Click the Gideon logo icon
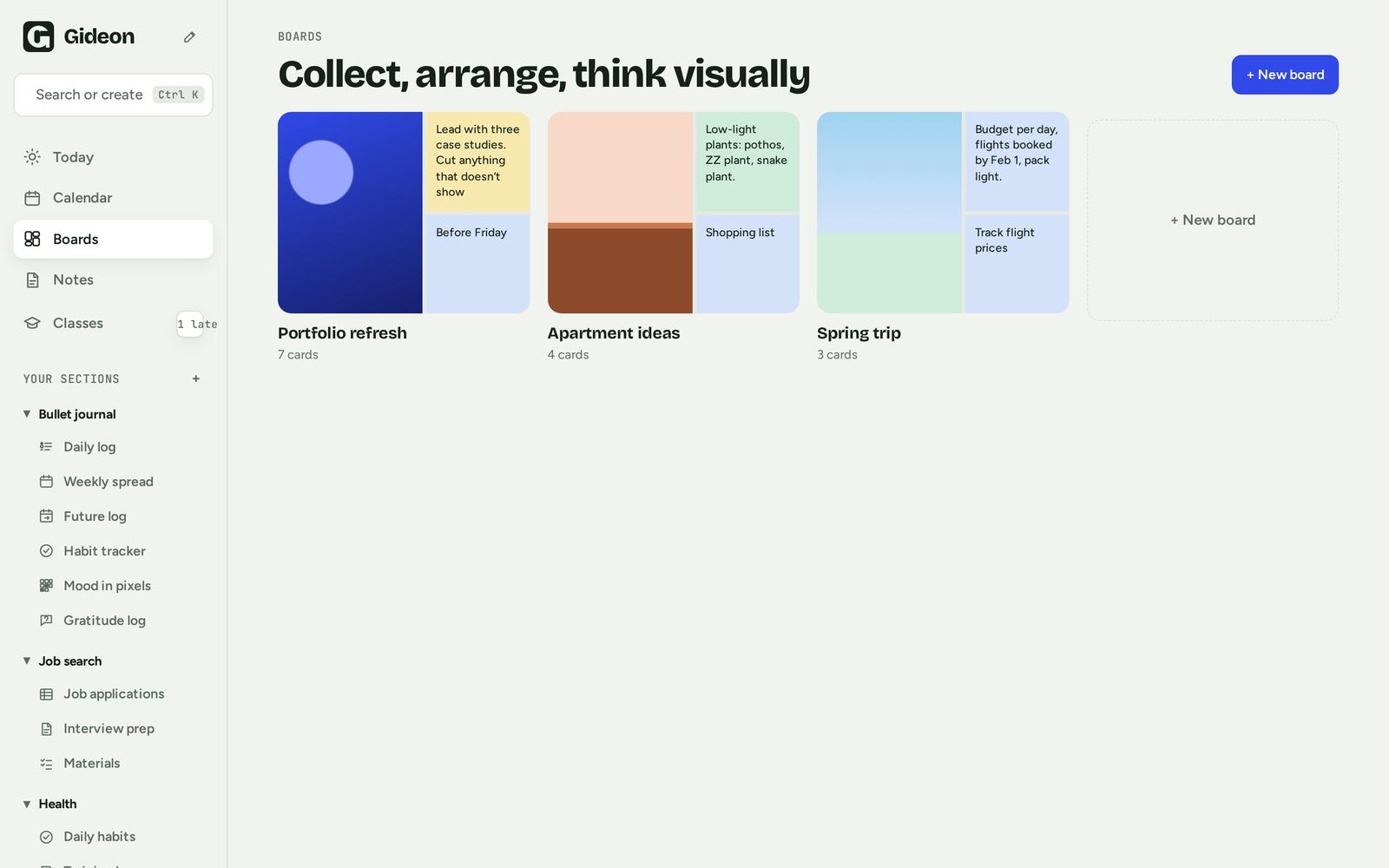1389x868 pixels. point(38,36)
